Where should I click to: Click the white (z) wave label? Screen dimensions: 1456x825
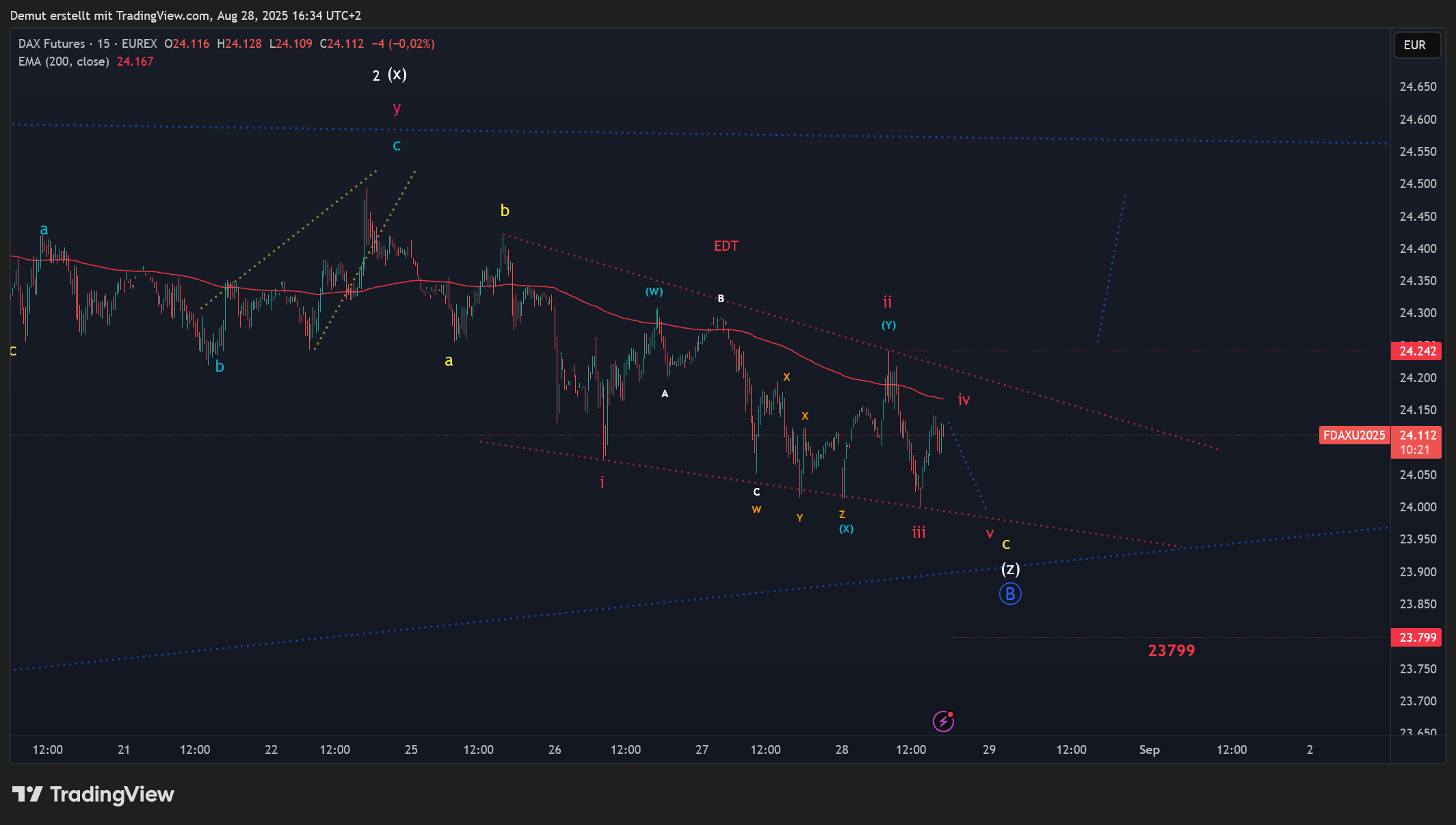click(x=1010, y=569)
